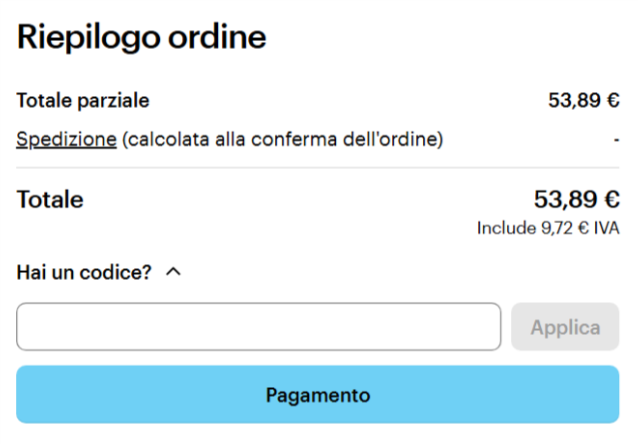
Task: Collapse the 'Hai un codice?' chevron
Action: [x=173, y=271]
